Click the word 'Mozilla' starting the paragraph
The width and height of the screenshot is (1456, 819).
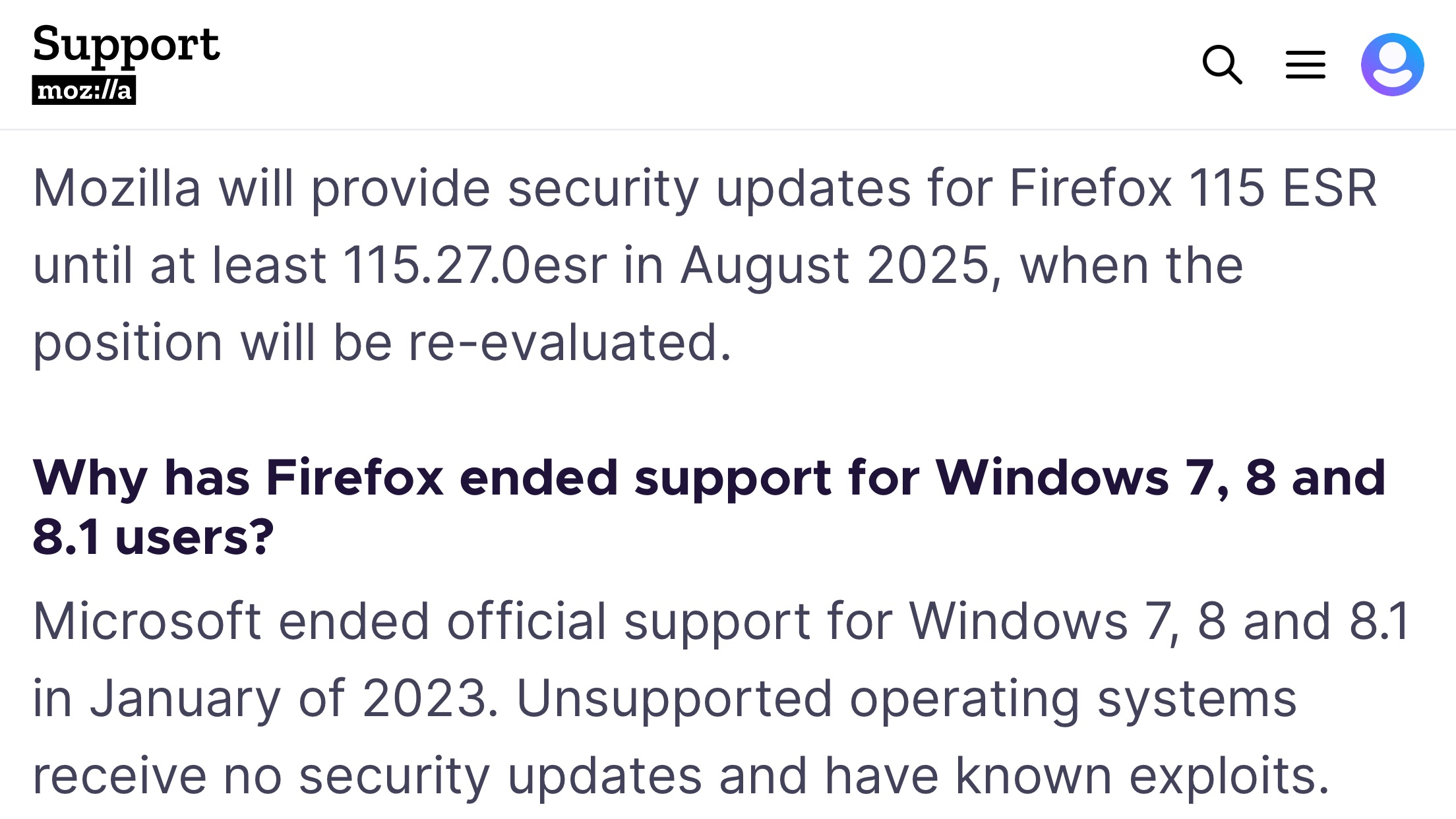[x=116, y=189]
